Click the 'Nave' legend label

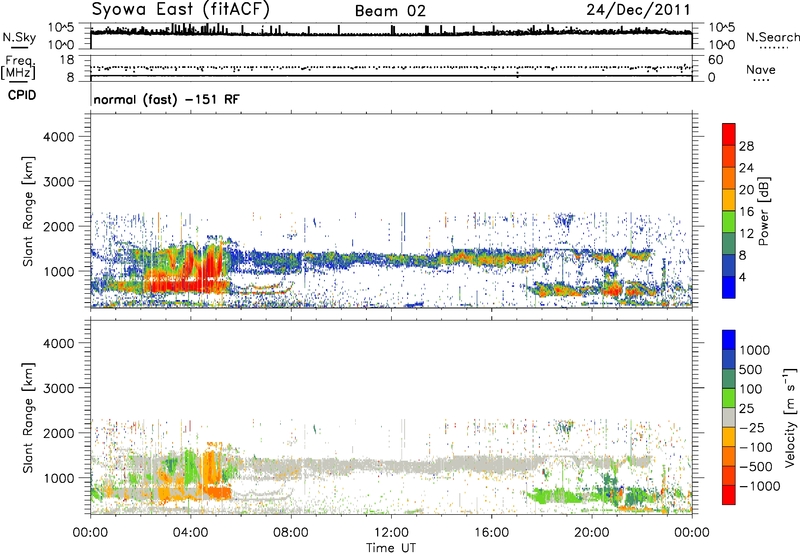pos(761,70)
